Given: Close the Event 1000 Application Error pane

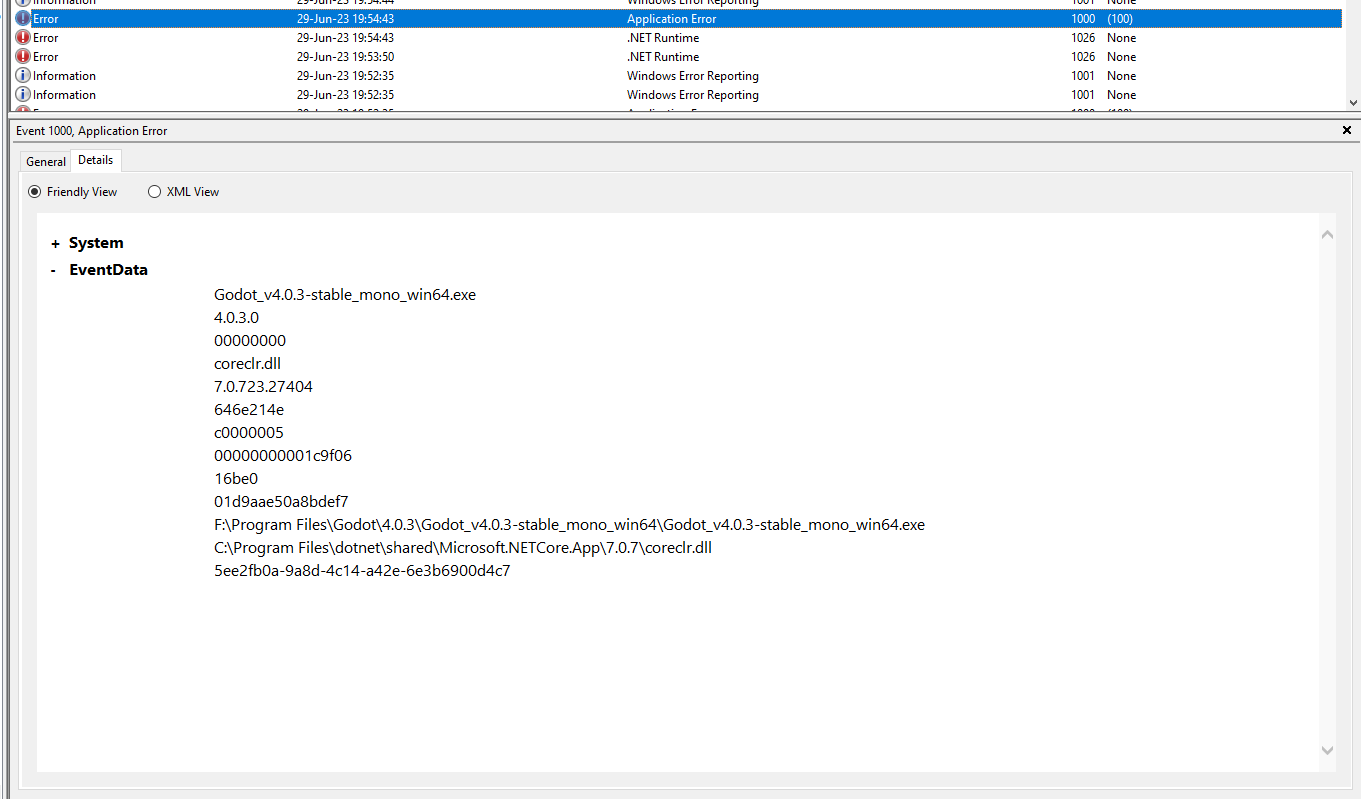Looking at the screenshot, I should [1347, 130].
